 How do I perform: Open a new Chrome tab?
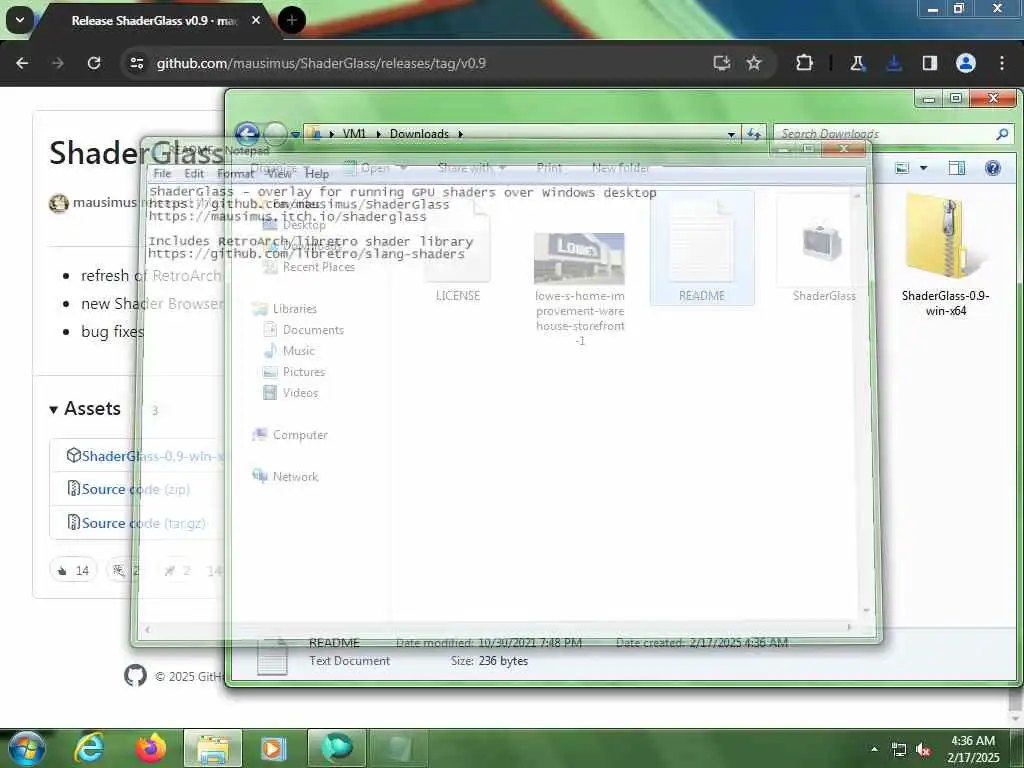pos(291,20)
